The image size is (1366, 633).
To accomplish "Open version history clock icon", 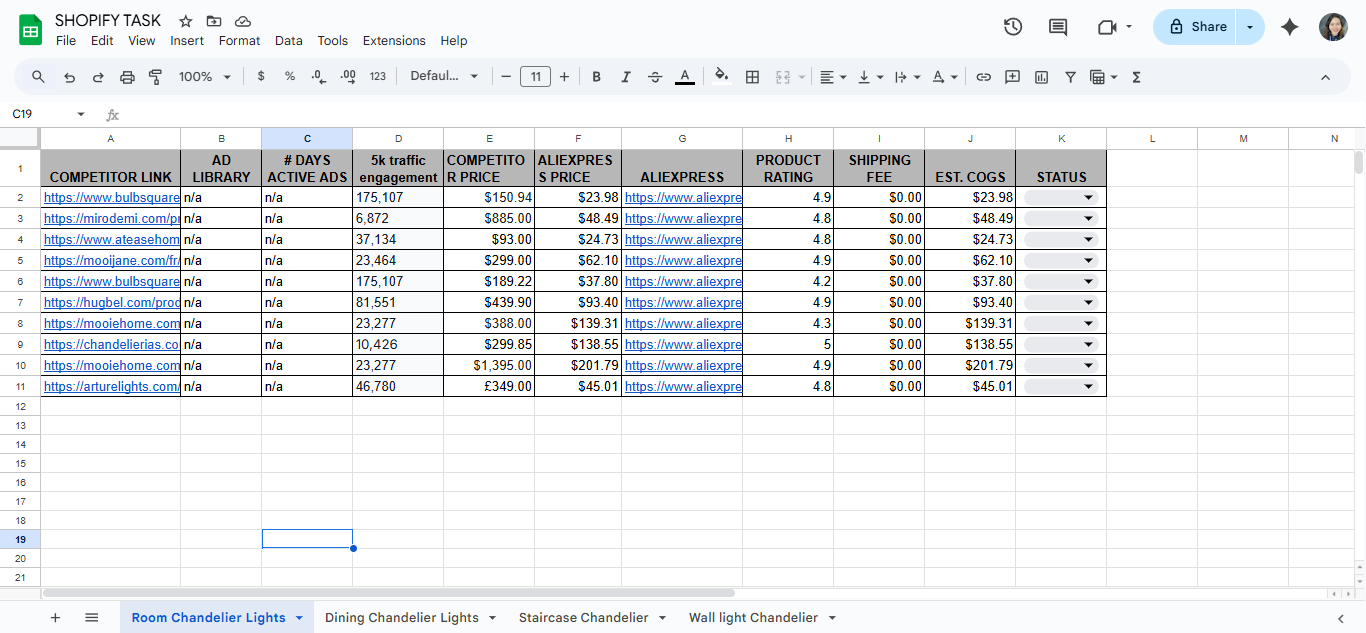I will (1013, 27).
